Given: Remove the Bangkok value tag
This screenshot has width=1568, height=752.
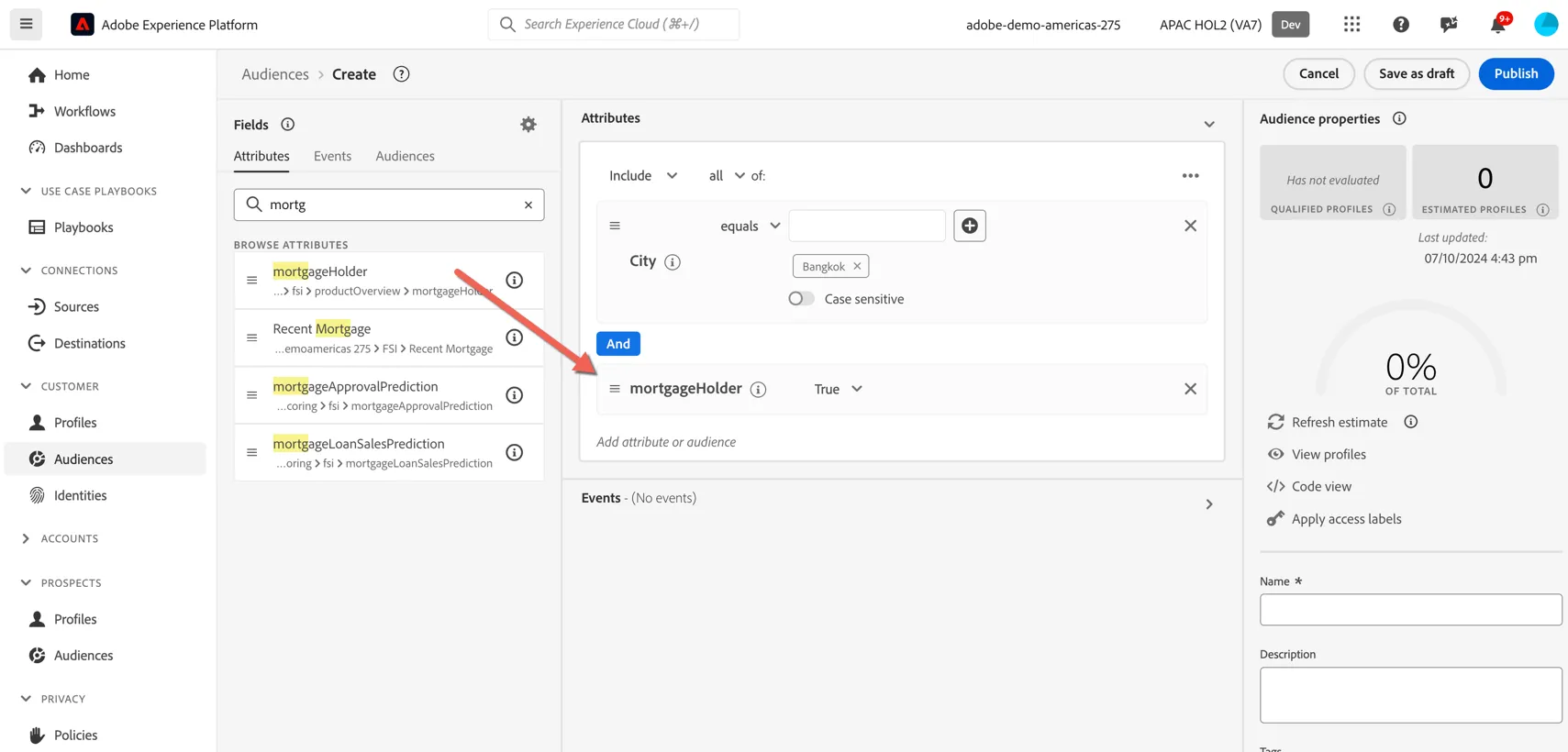Looking at the screenshot, I should click(857, 266).
